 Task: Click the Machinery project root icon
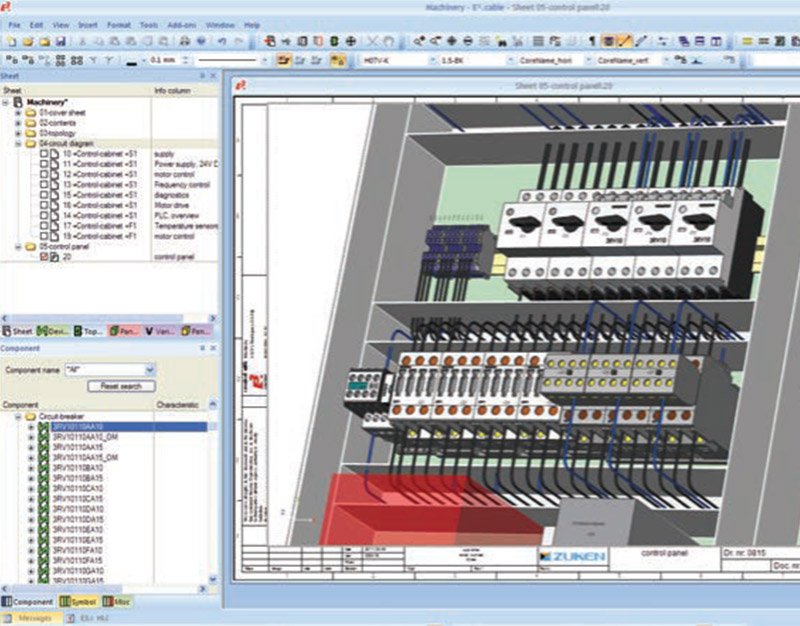[18, 102]
